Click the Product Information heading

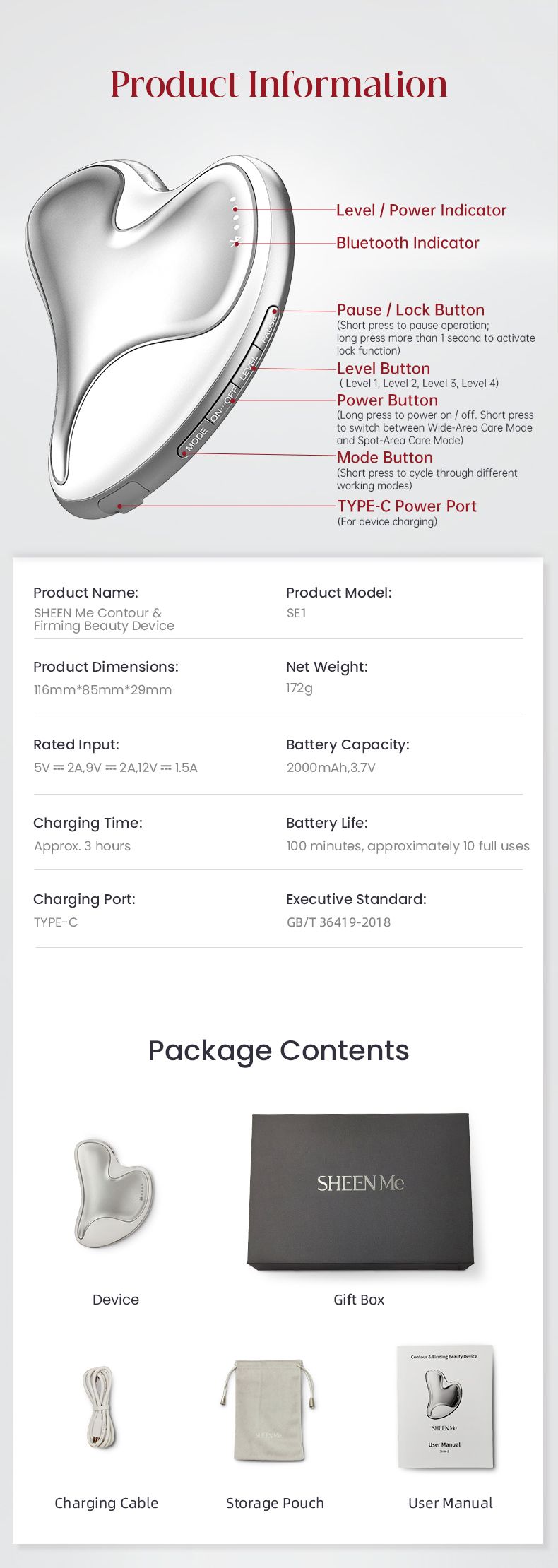point(279,84)
